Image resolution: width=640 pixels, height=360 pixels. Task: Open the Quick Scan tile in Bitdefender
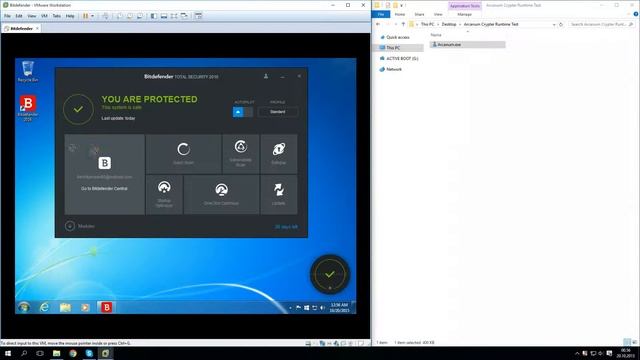click(x=183, y=154)
